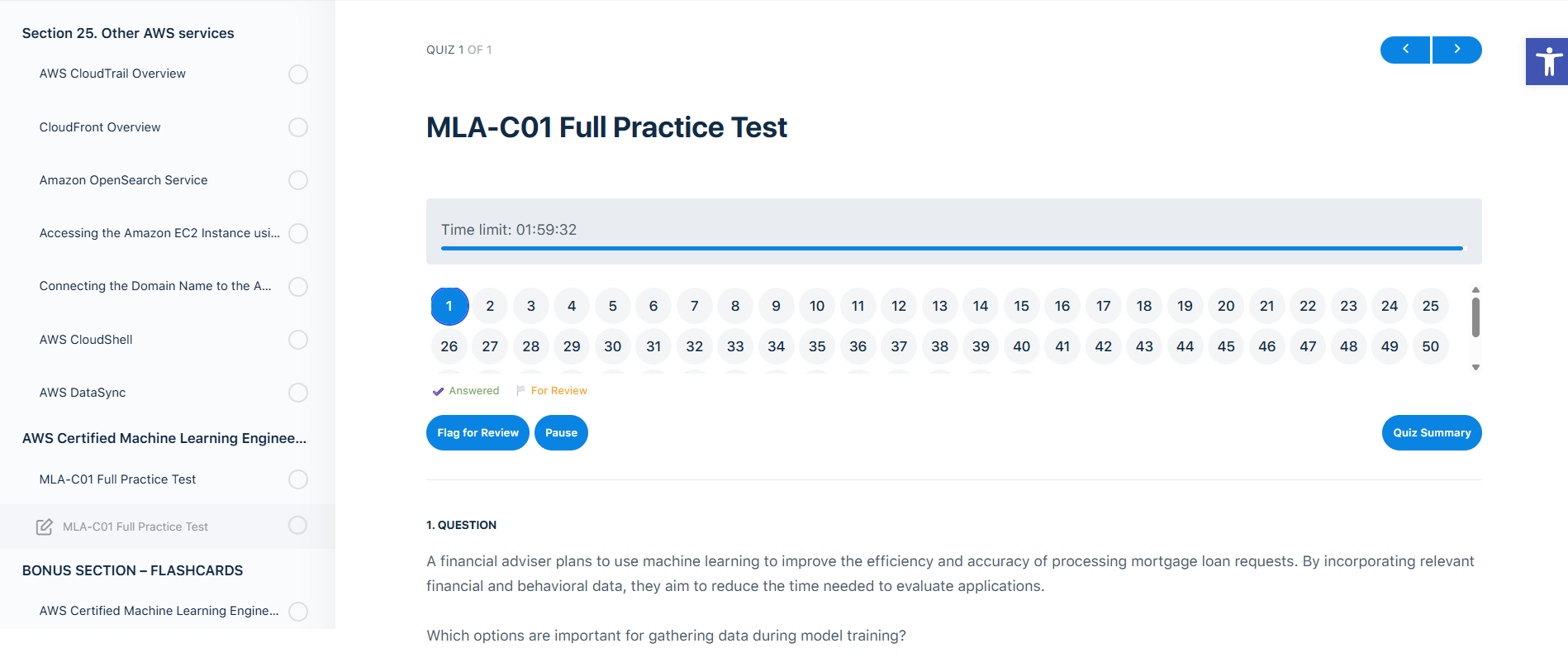
Task: Open the Quiz Summary
Action: tap(1431, 433)
